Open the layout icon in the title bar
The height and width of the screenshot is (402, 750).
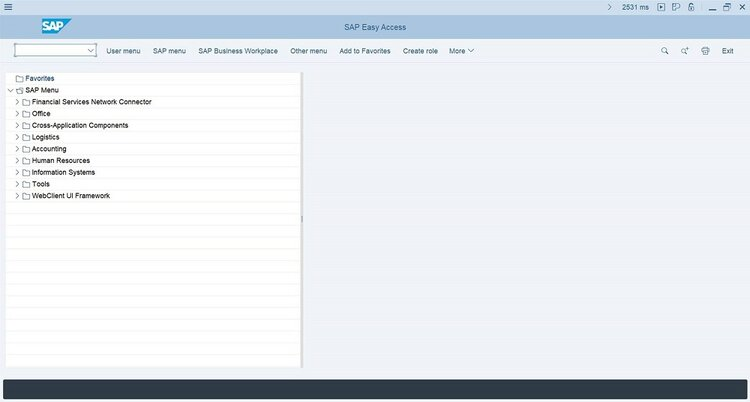(676, 7)
